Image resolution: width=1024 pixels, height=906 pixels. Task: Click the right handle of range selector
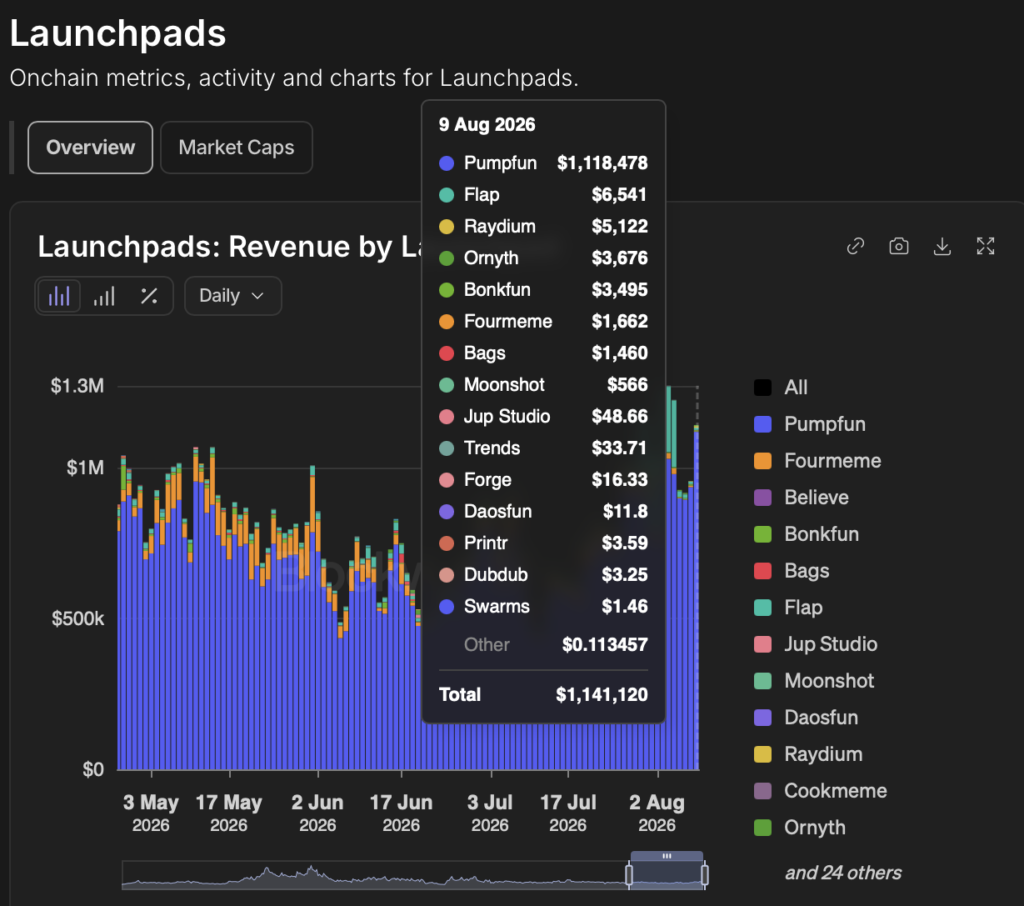(x=705, y=875)
